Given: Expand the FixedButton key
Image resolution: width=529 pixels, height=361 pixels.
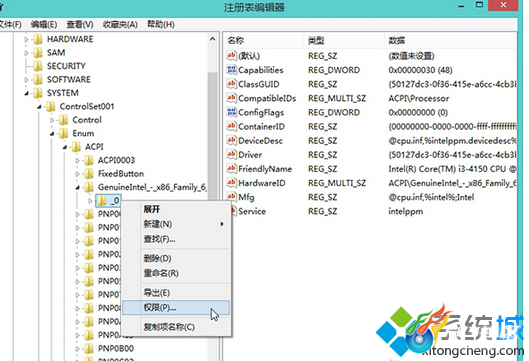Looking at the screenshot, I should click(78, 174).
